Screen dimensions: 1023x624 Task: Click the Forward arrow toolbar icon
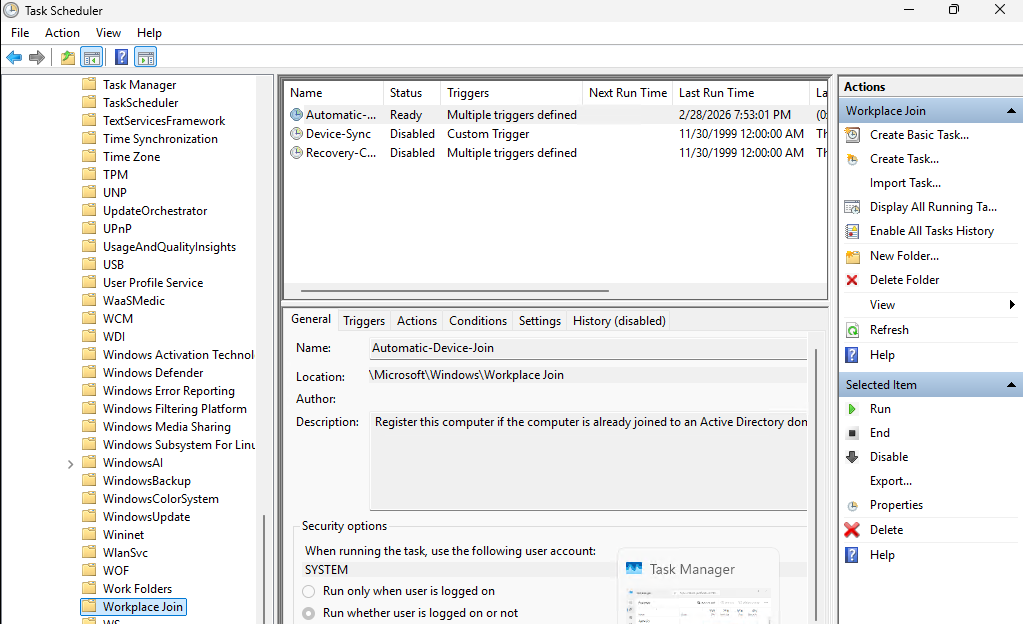coord(37,57)
